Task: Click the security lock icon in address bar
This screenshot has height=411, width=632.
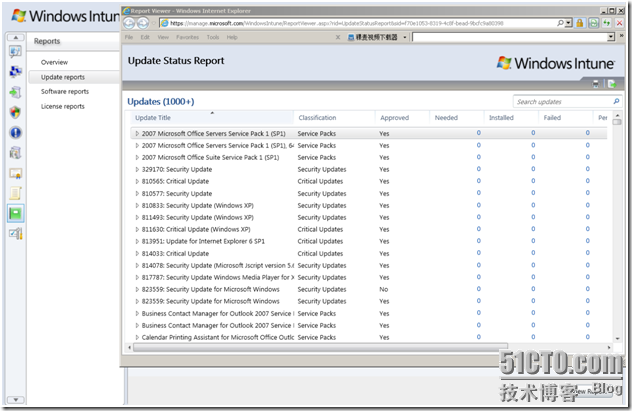Action: point(580,23)
